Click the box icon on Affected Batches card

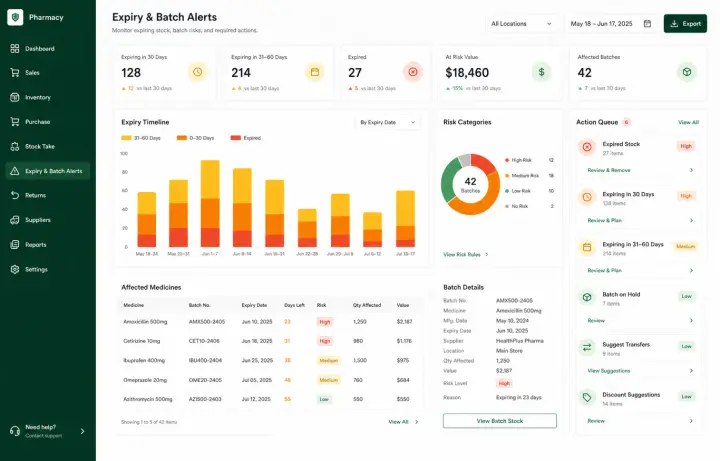687,72
